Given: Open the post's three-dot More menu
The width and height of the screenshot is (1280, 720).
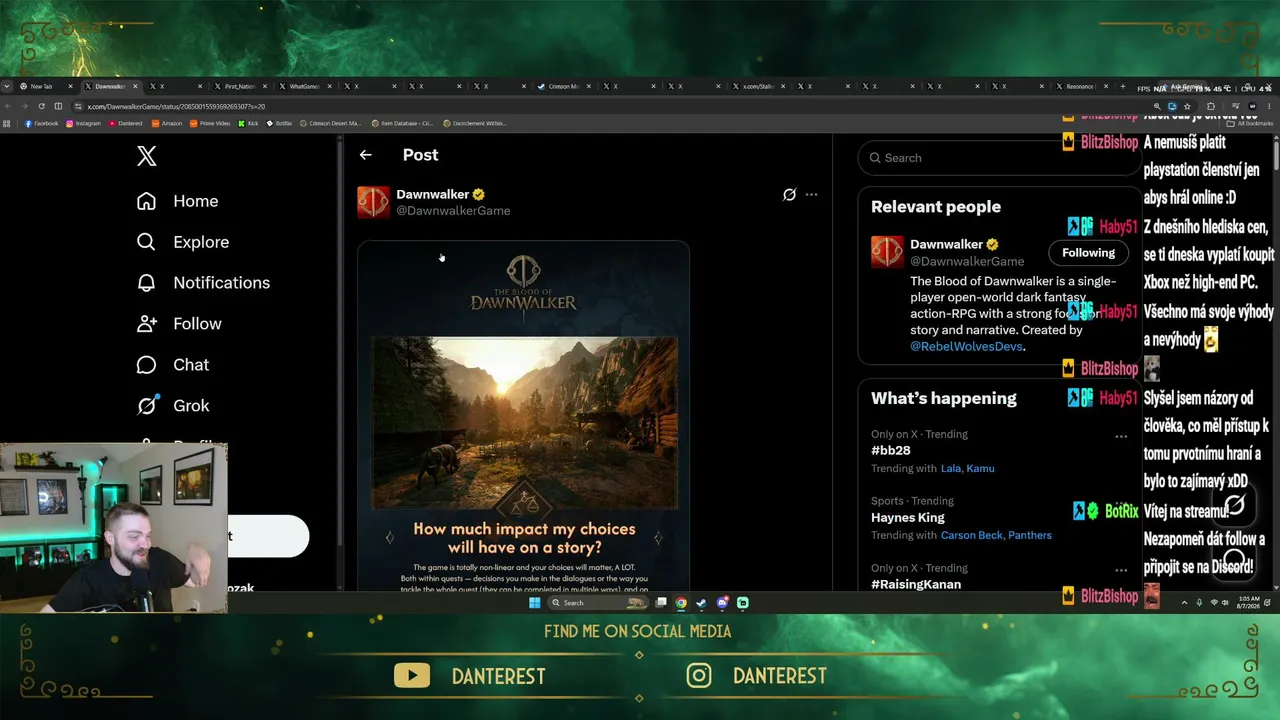Looking at the screenshot, I should click(x=811, y=195).
